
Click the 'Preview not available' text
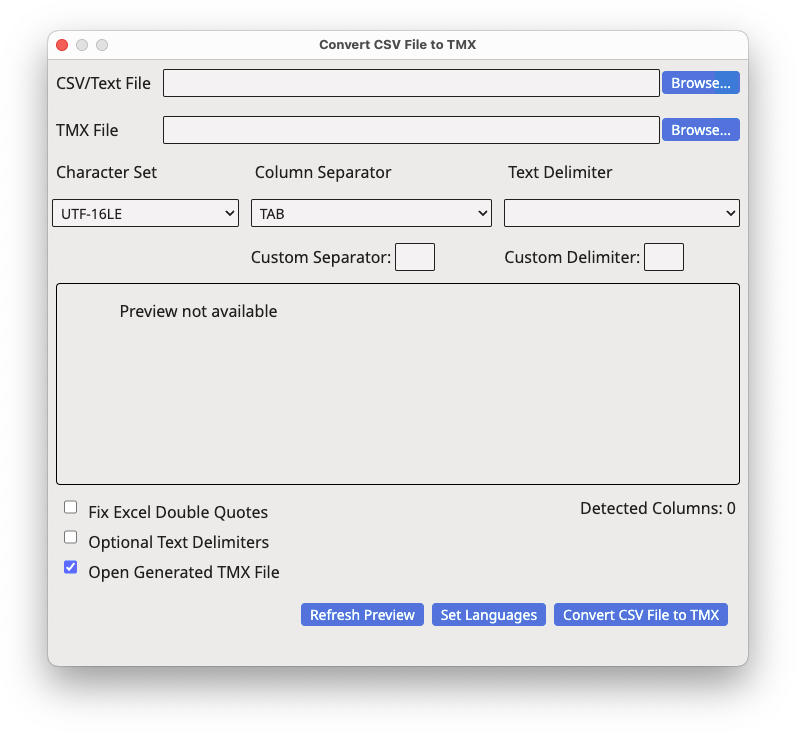pos(198,311)
